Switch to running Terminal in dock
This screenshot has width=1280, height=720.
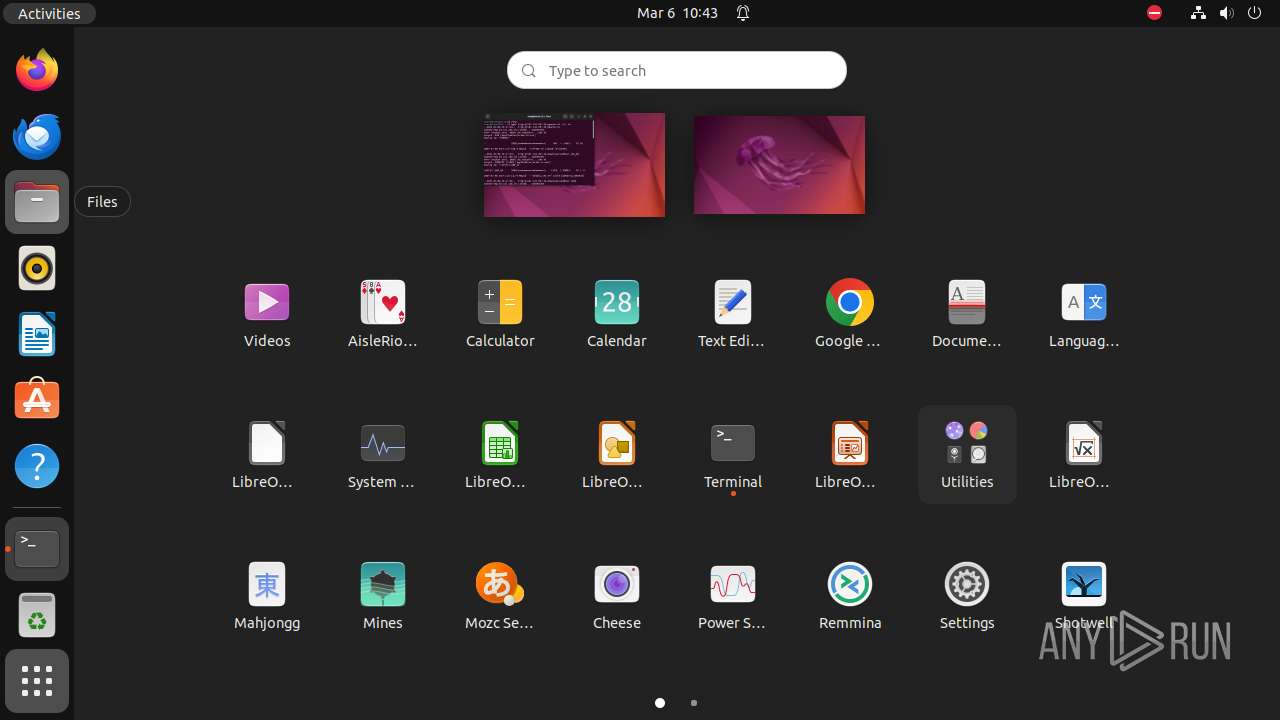[x=37, y=549]
